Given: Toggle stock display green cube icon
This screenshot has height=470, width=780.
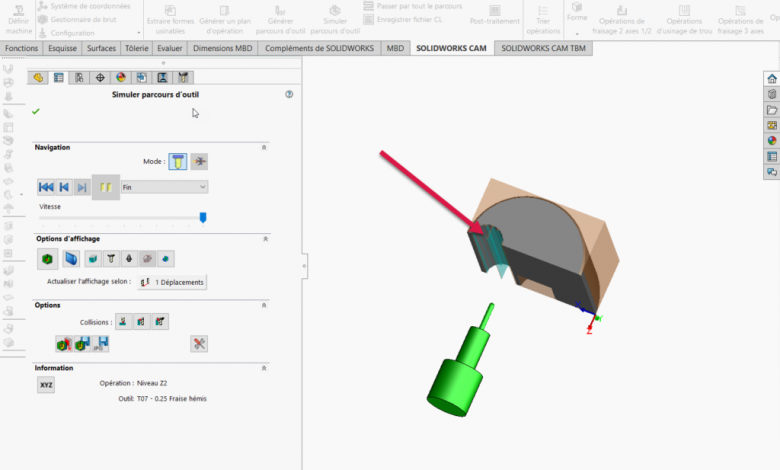Looking at the screenshot, I should click(x=47, y=259).
